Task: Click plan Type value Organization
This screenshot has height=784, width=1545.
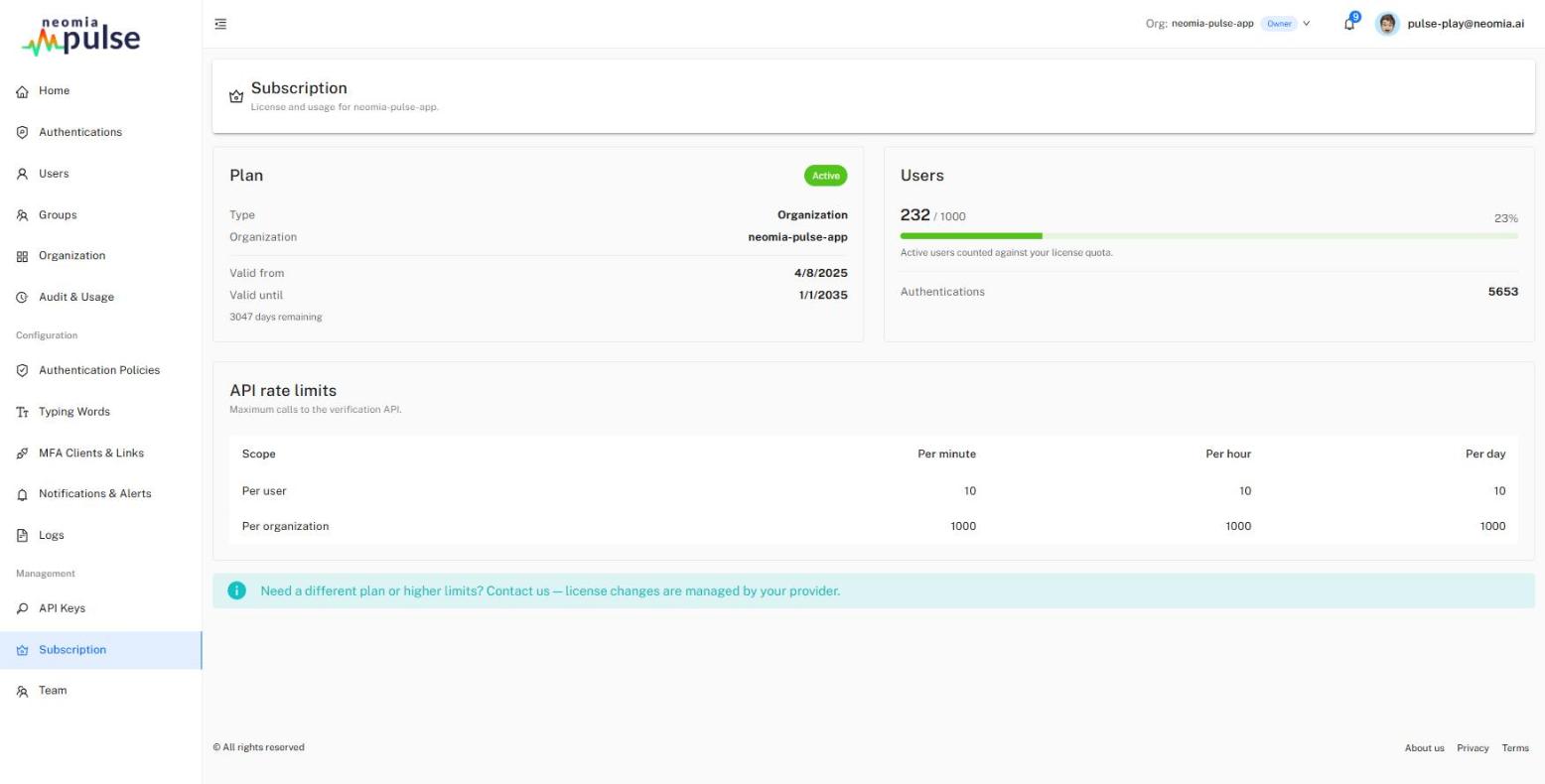Action: (812, 214)
